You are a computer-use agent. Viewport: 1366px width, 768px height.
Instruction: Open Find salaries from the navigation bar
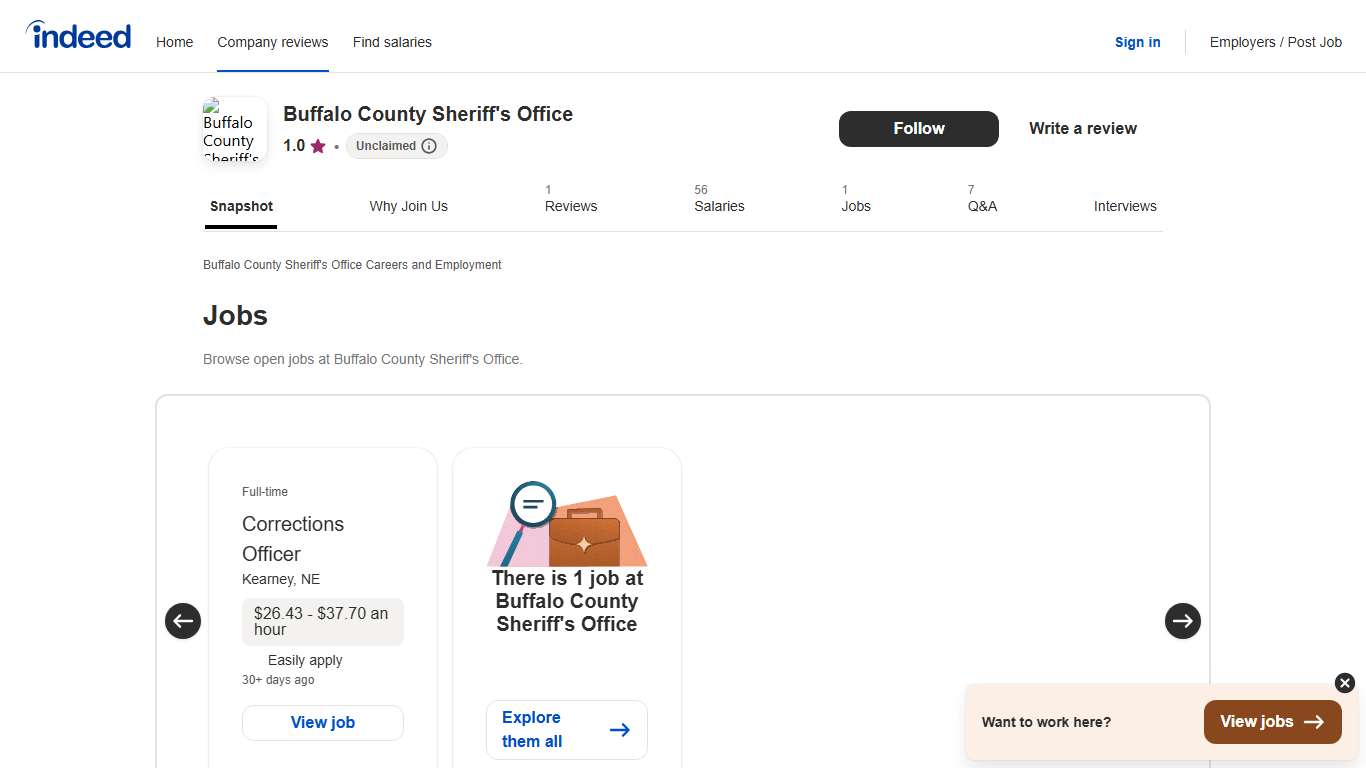pos(392,42)
